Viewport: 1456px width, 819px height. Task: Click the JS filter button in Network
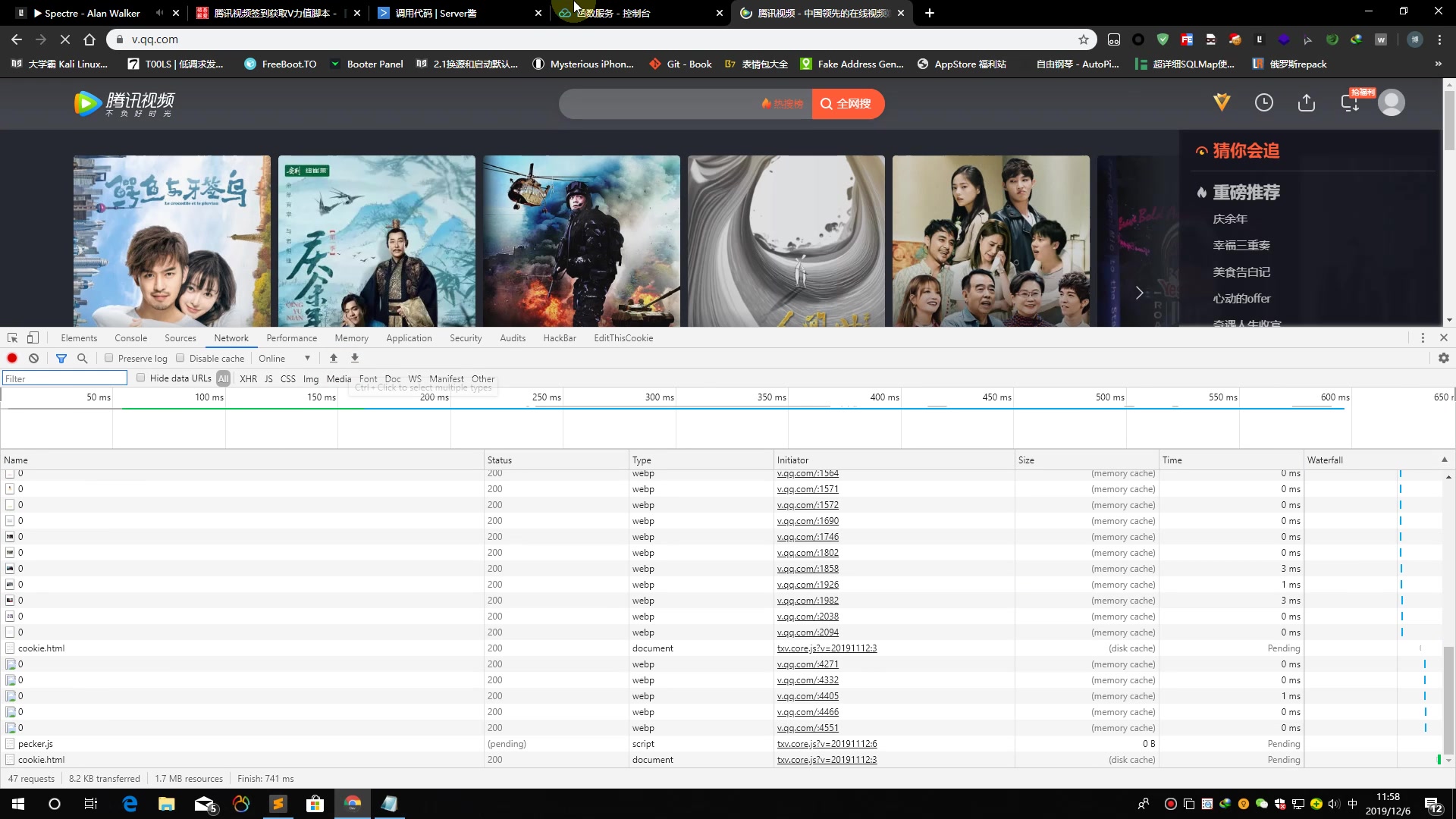pos(268,378)
